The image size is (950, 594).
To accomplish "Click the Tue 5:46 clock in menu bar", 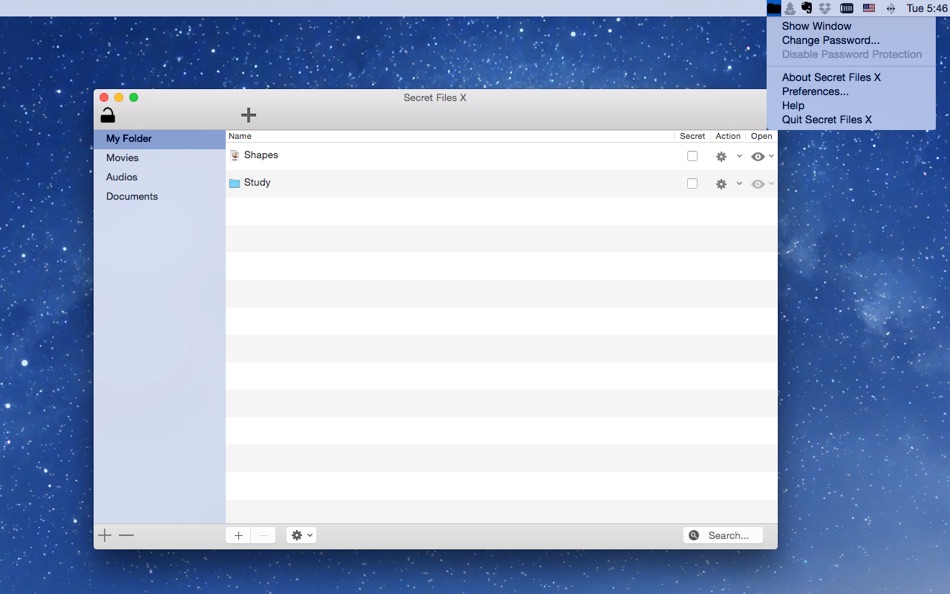I will click(x=926, y=8).
